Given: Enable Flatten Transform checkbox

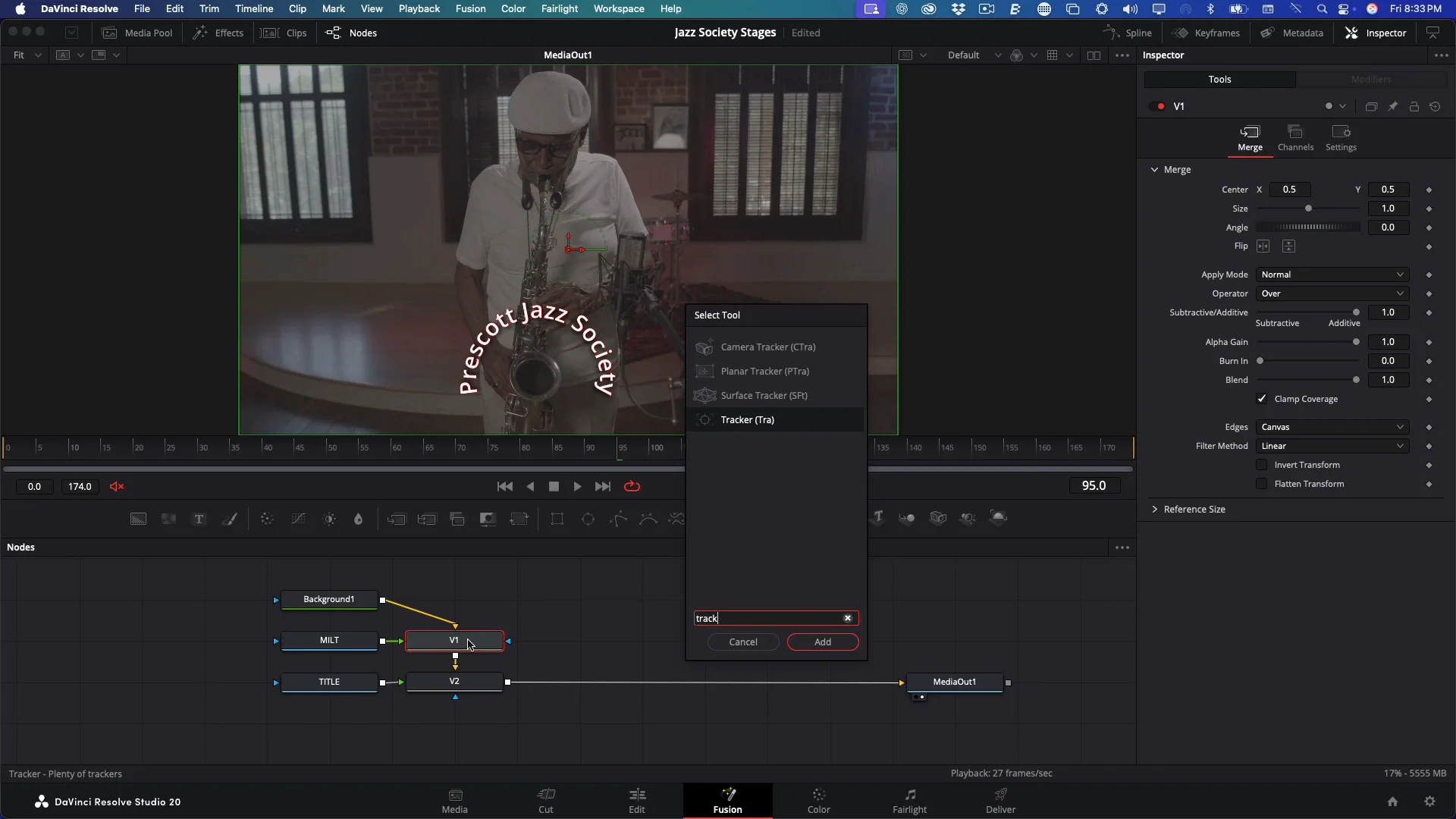Looking at the screenshot, I should [x=1262, y=484].
